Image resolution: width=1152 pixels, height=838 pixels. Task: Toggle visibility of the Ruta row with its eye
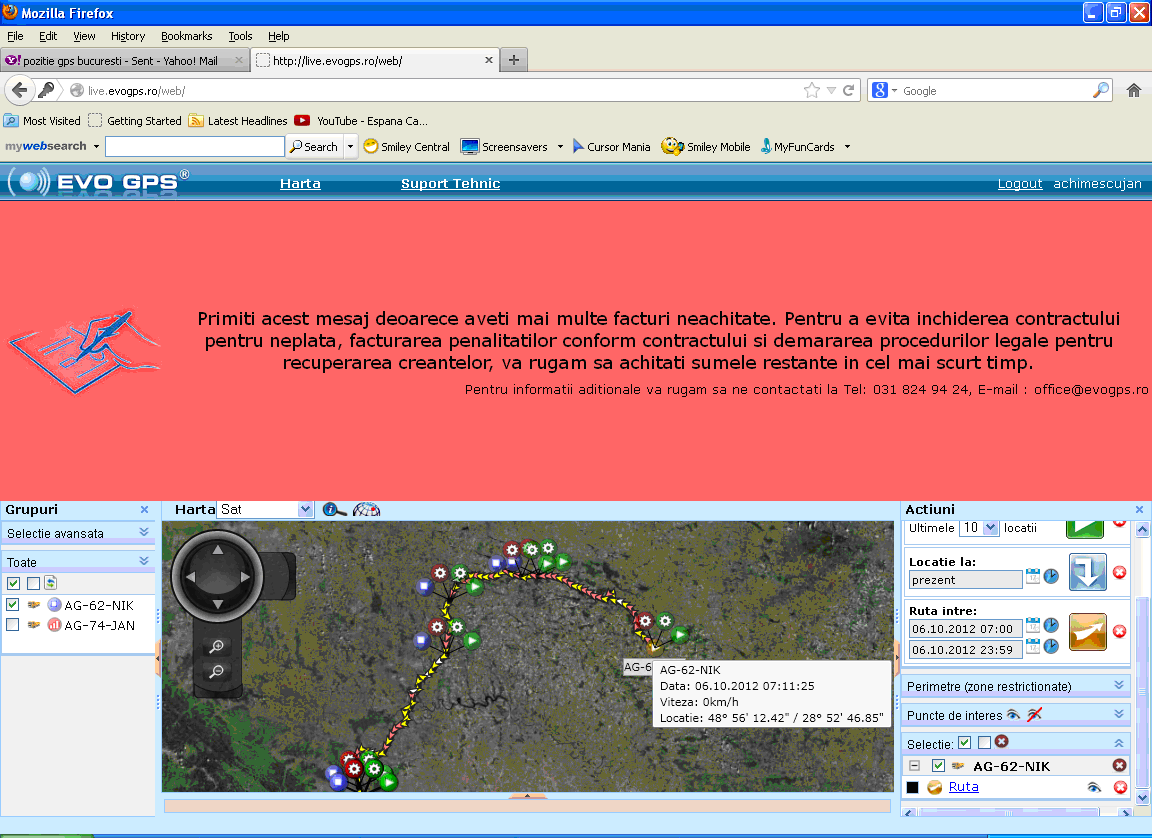click(x=1094, y=787)
